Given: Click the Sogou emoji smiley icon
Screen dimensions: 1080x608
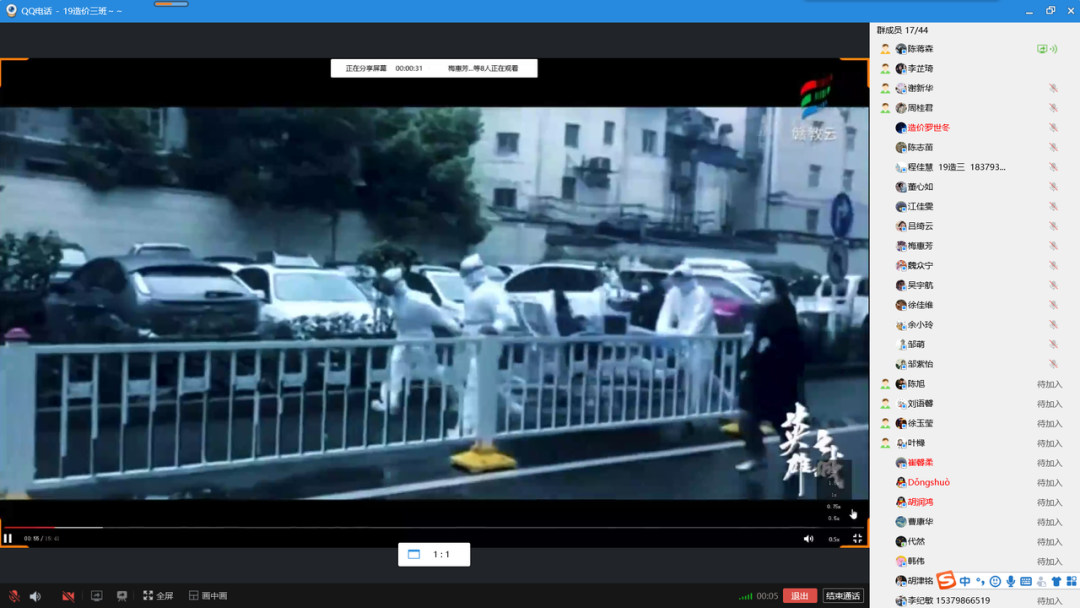Looking at the screenshot, I should (x=995, y=581).
